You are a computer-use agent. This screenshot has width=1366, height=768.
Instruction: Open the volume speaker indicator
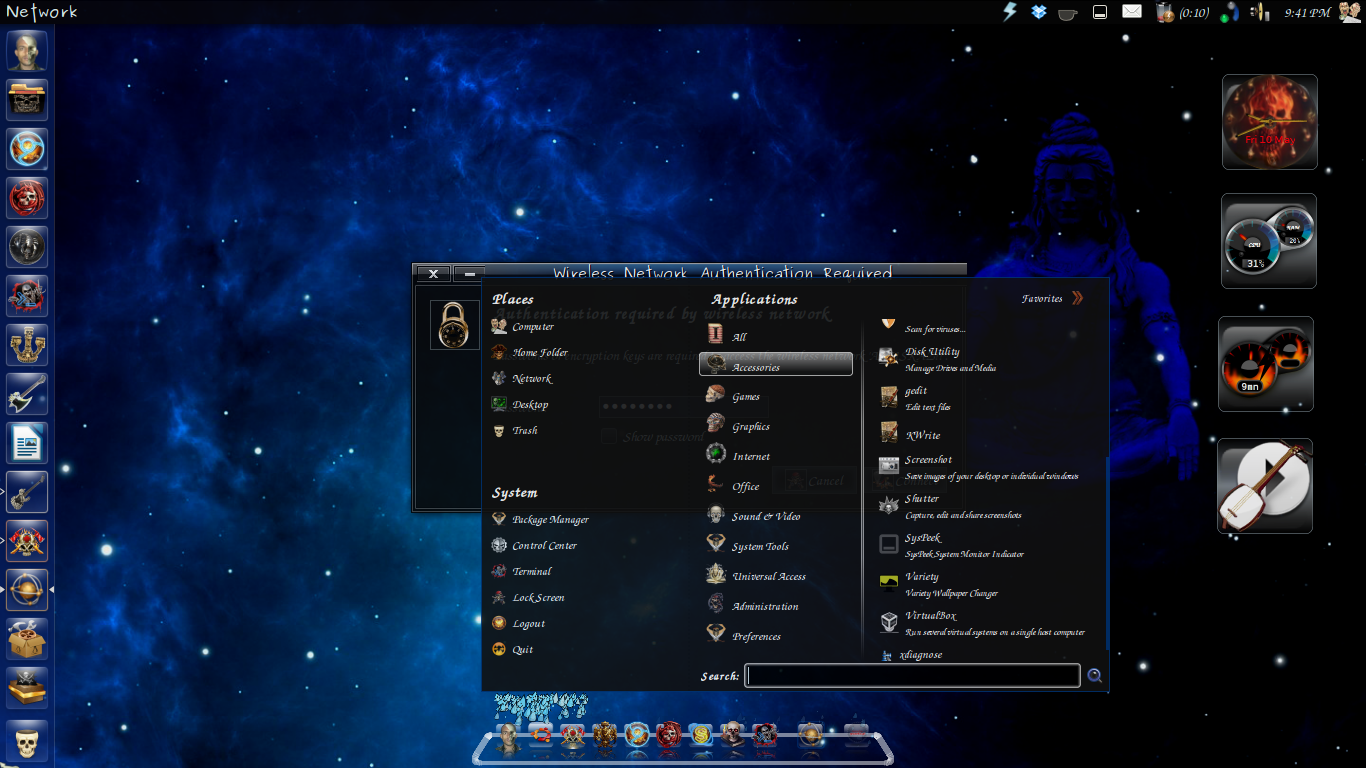pos(1262,12)
